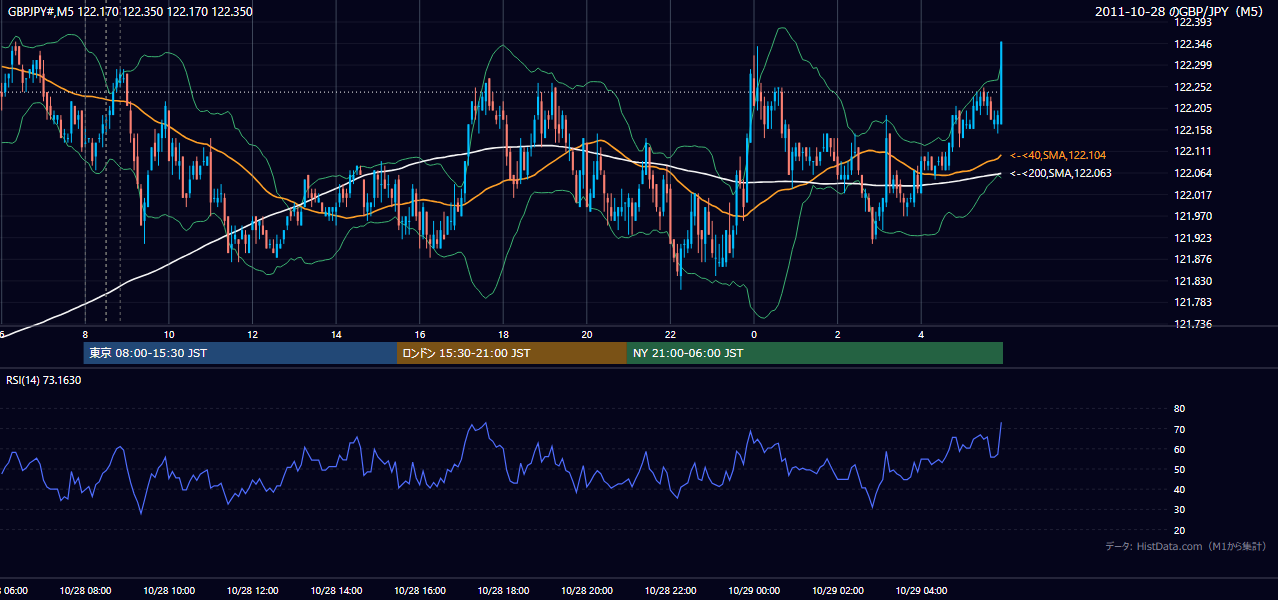Click the 東京 08:00-15:30 JST session bar
Screen dimensions: 1278x600
point(240,353)
